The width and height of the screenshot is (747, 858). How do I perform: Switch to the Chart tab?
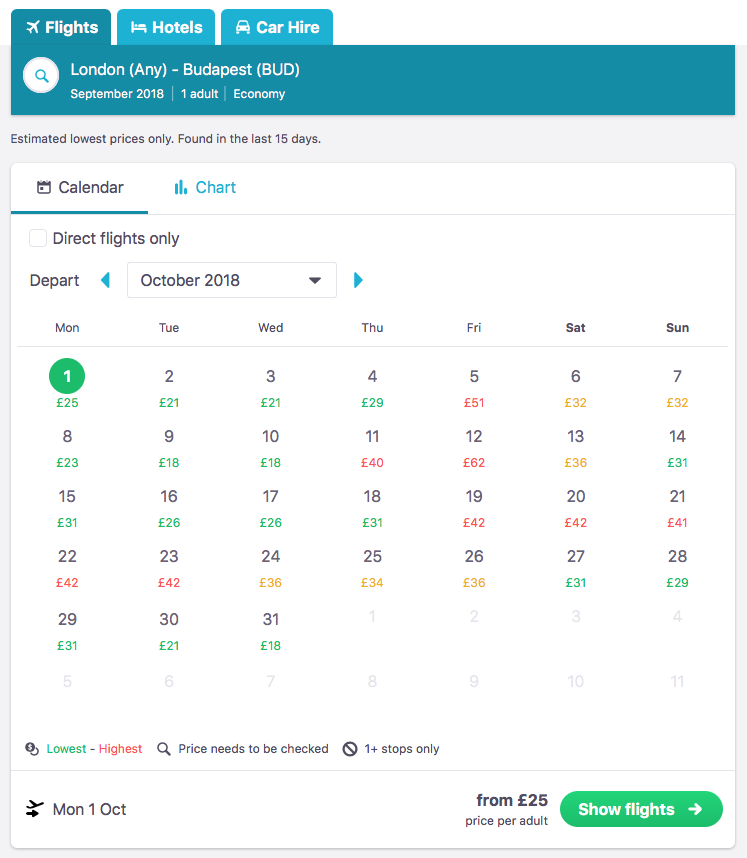[x=213, y=187]
